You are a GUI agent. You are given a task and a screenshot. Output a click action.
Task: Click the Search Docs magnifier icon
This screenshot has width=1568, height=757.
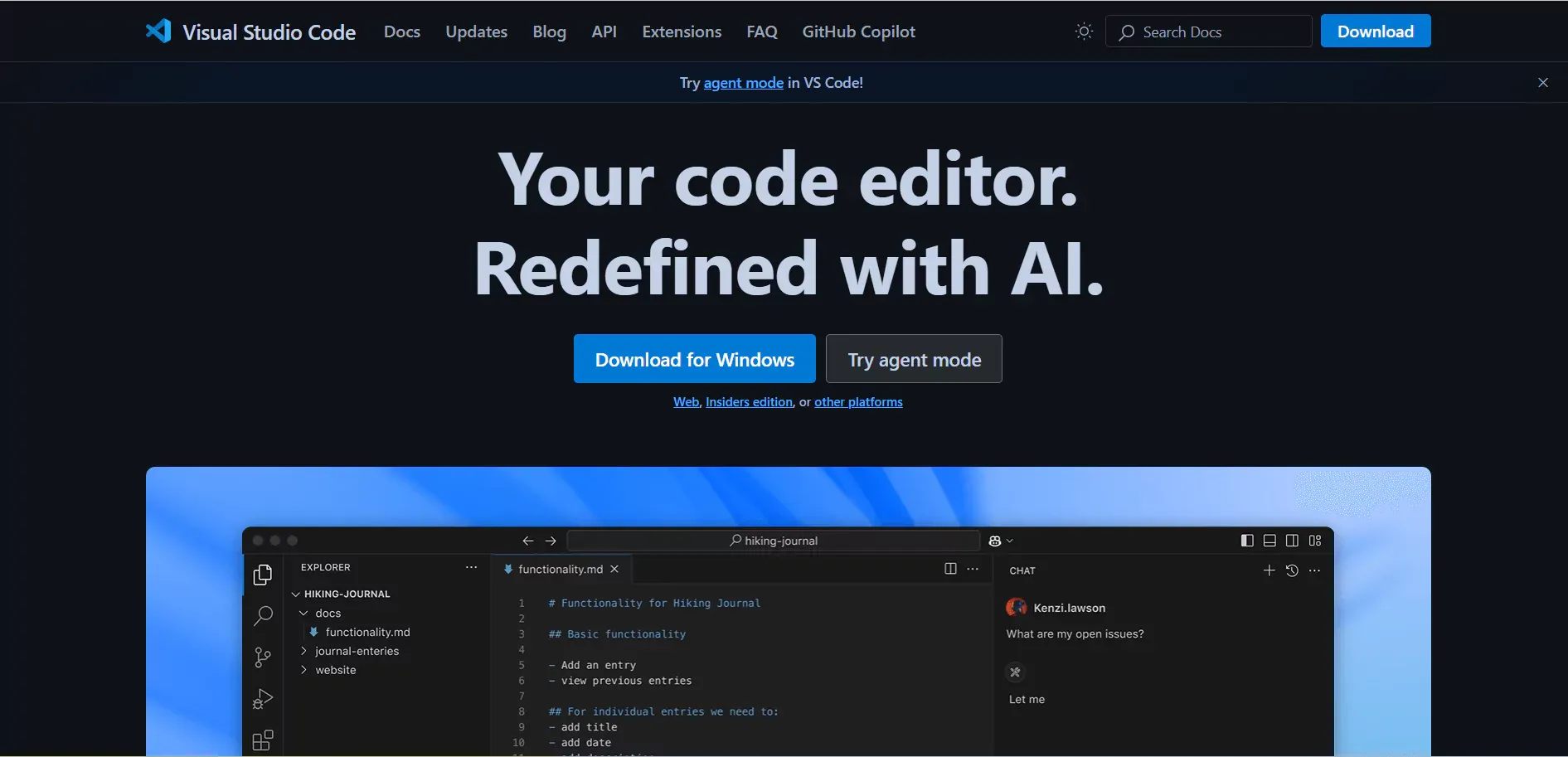pyautogui.click(x=1126, y=32)
